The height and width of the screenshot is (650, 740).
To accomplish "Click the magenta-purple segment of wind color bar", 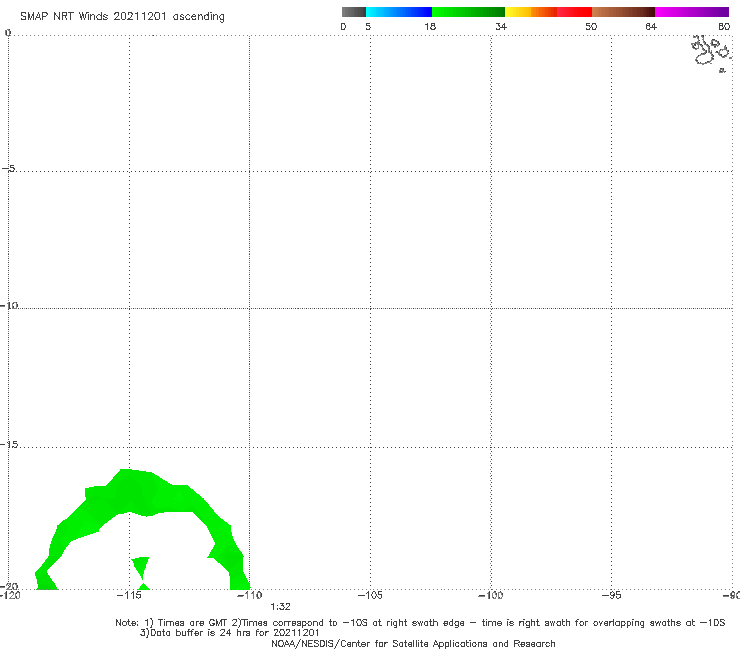I will pyautogui.click(x=692, y=12).
